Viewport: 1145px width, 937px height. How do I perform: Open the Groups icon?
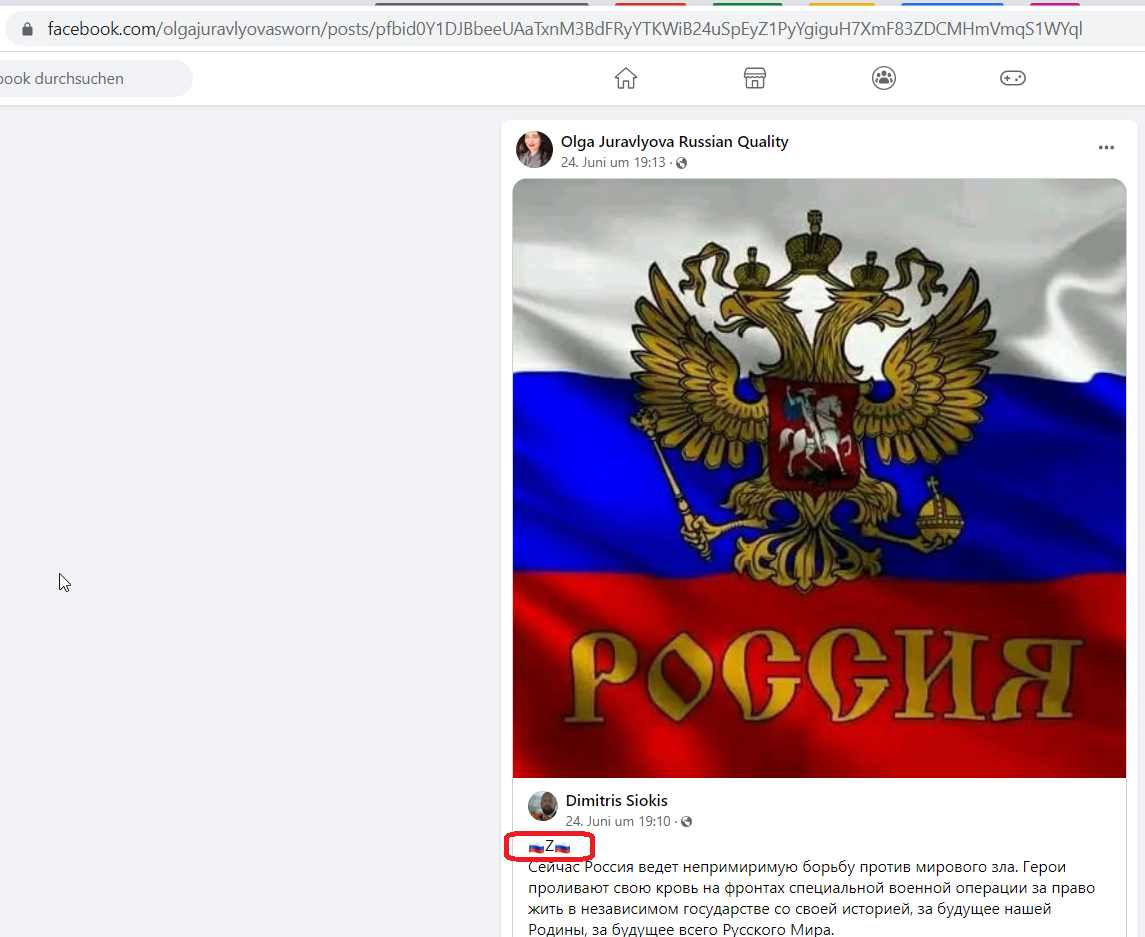click(x=884, y=78)
